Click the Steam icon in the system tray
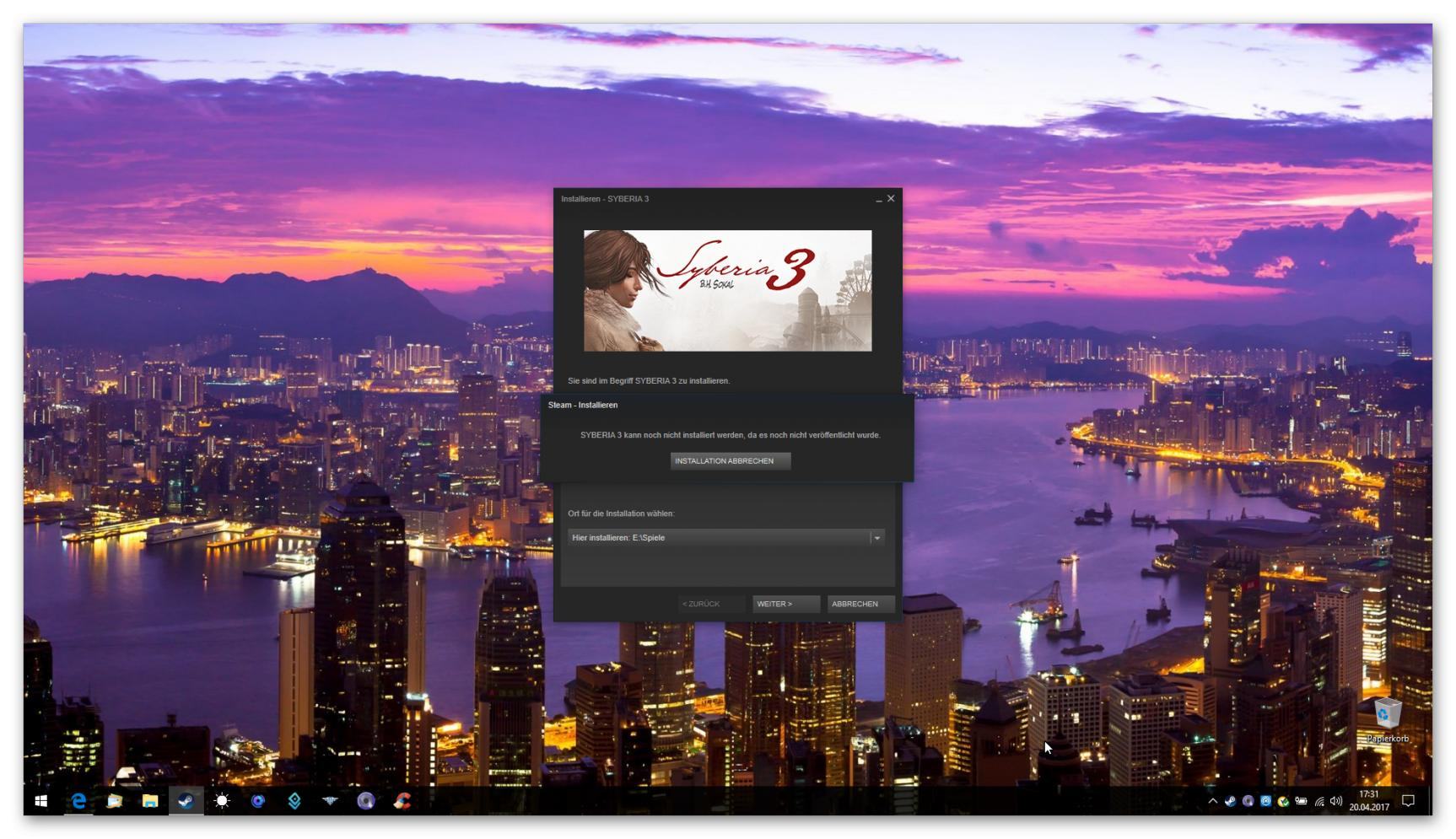The image size is (1456, 839). (x=1230, y=801)
